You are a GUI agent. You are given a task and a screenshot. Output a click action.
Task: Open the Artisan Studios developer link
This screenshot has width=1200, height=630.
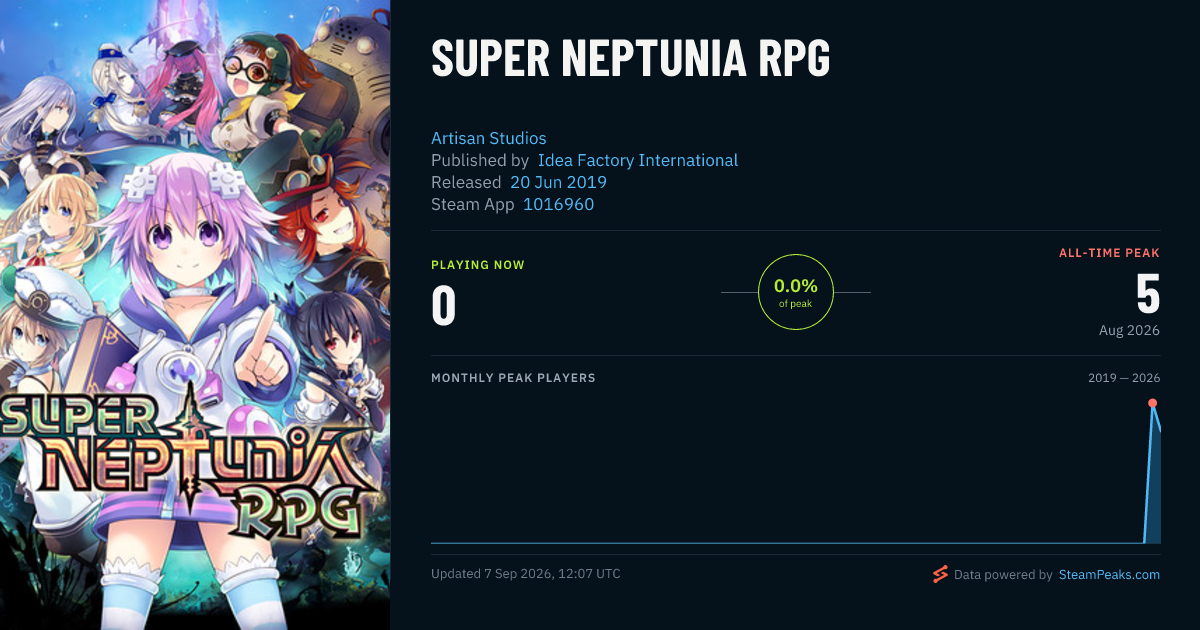(489, 138)
